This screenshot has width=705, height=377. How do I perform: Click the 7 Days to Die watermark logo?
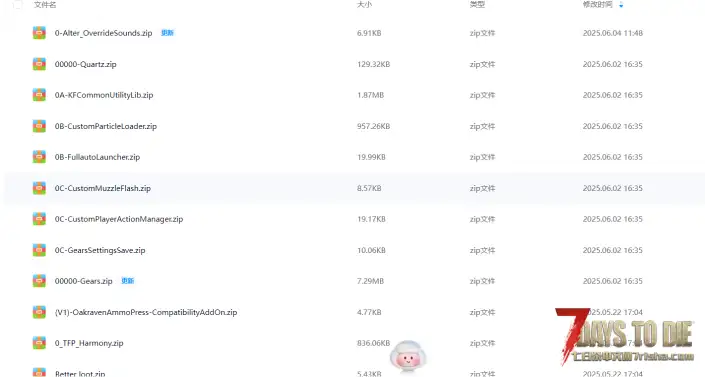coord(625,336)
